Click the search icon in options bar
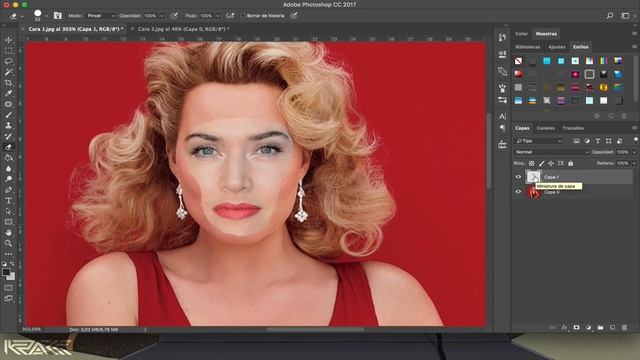Screen dimensions: 640x360 point(610,16)
